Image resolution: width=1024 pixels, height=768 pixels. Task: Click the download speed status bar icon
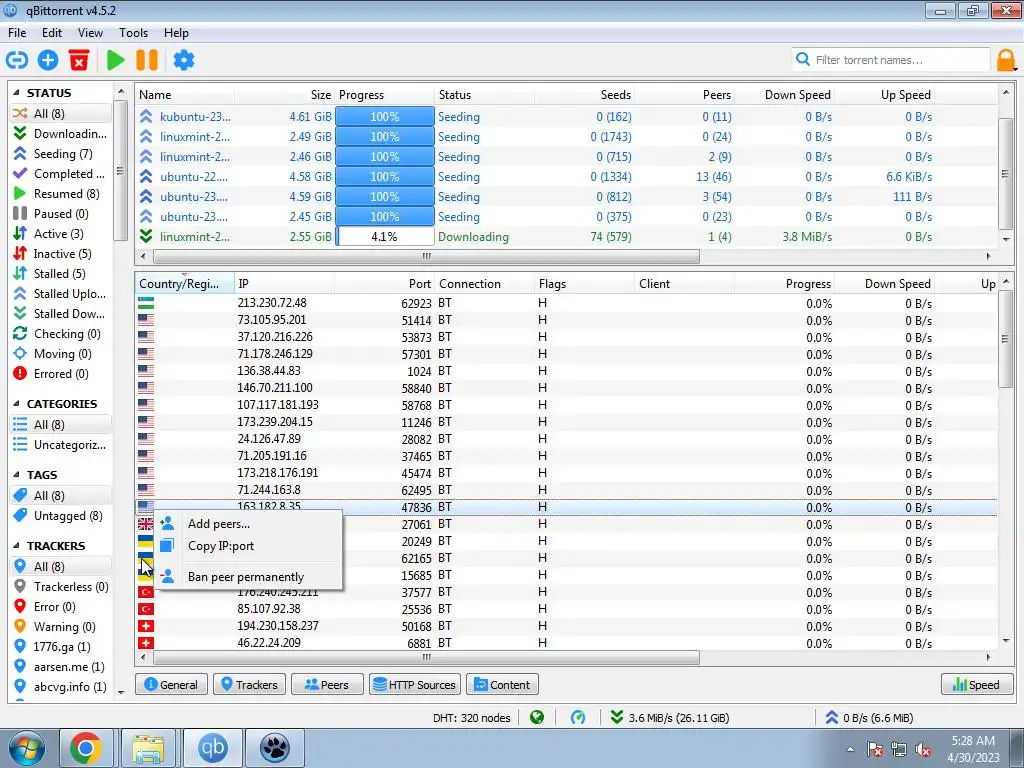pos(616,718)
